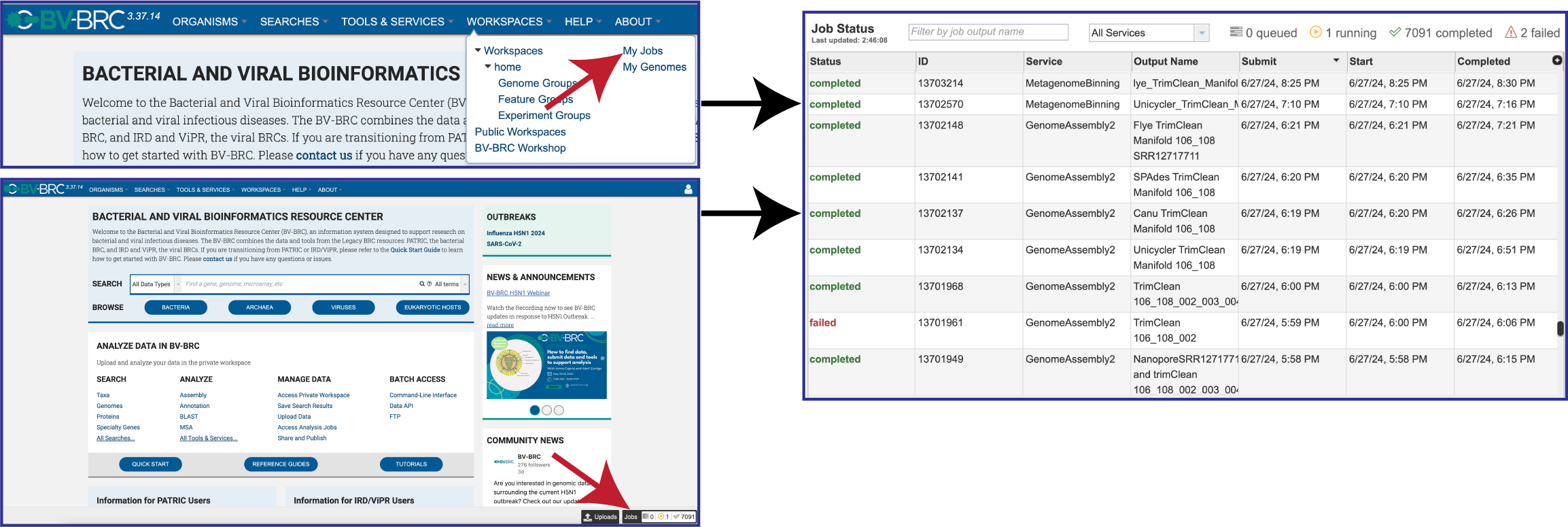Click the plus icon to add table columns
Screen dimensions: 1568x527
coord(1557,61)
